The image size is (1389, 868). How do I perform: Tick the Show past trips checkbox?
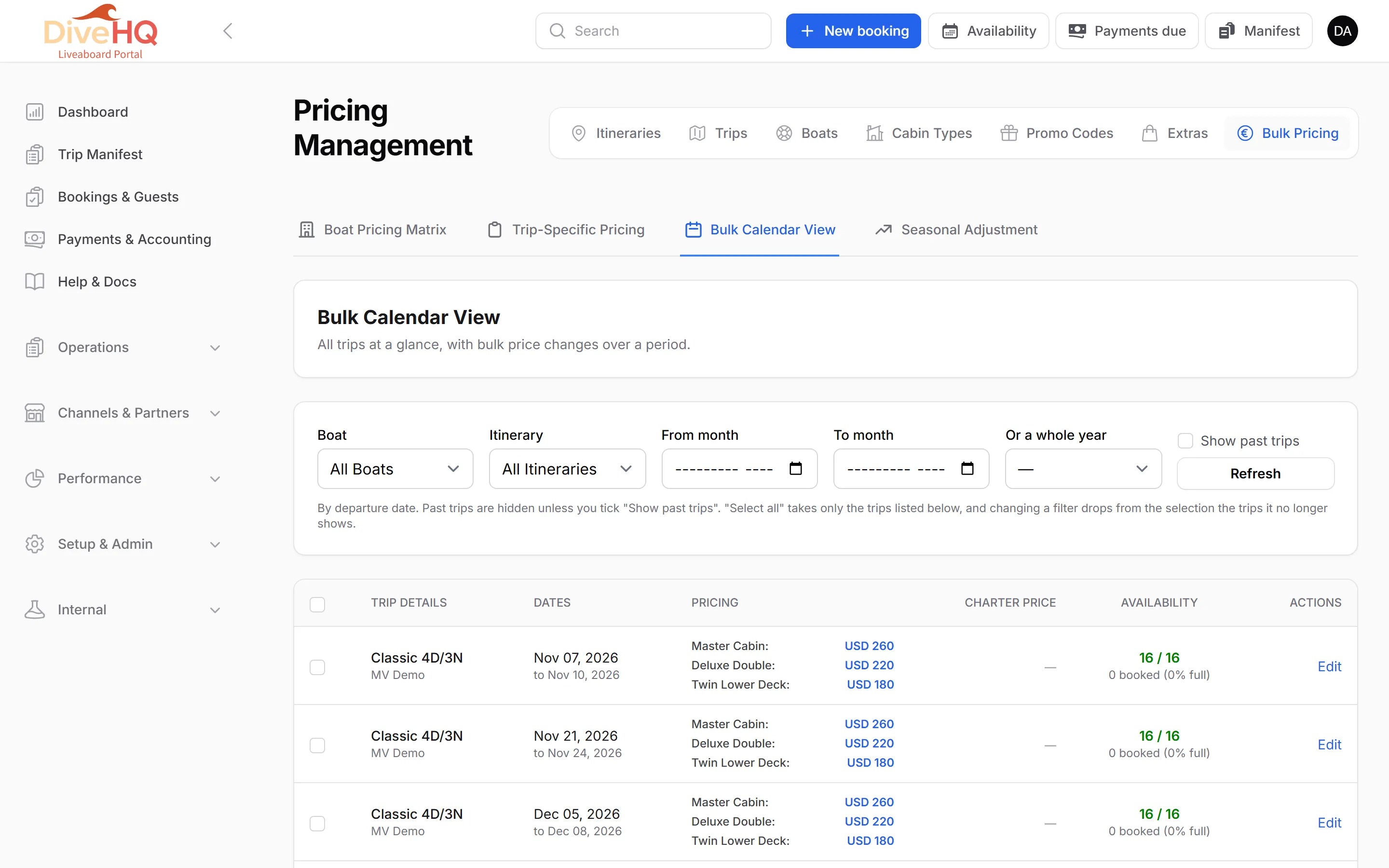point(1185,441)
